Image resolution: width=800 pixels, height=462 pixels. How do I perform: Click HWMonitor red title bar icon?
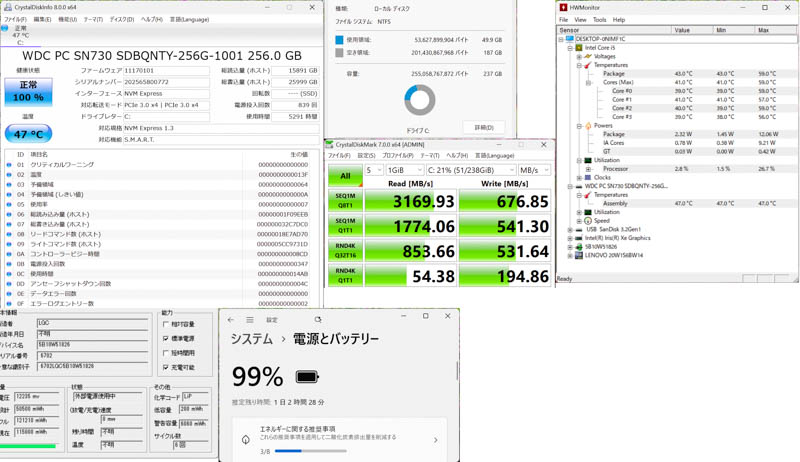coord(563,8)
